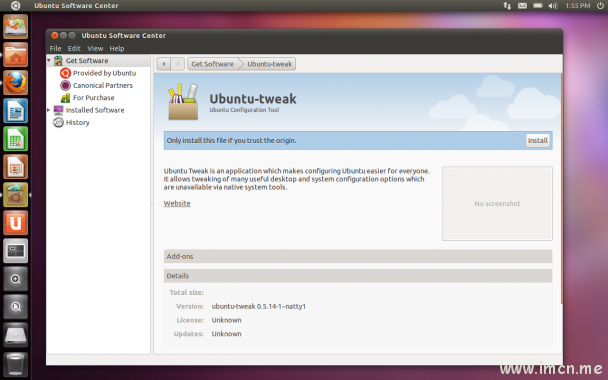Click the 1:55 PM clock indicator
Viewport: 608px width, 380px height.
(x=577, y=5)
